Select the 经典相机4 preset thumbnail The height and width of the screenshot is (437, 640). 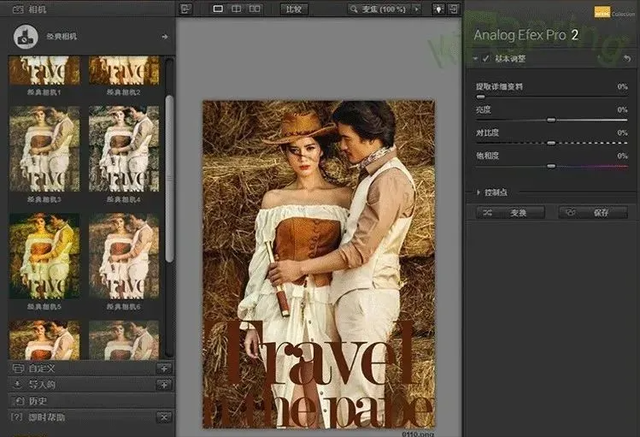[124, 149]
